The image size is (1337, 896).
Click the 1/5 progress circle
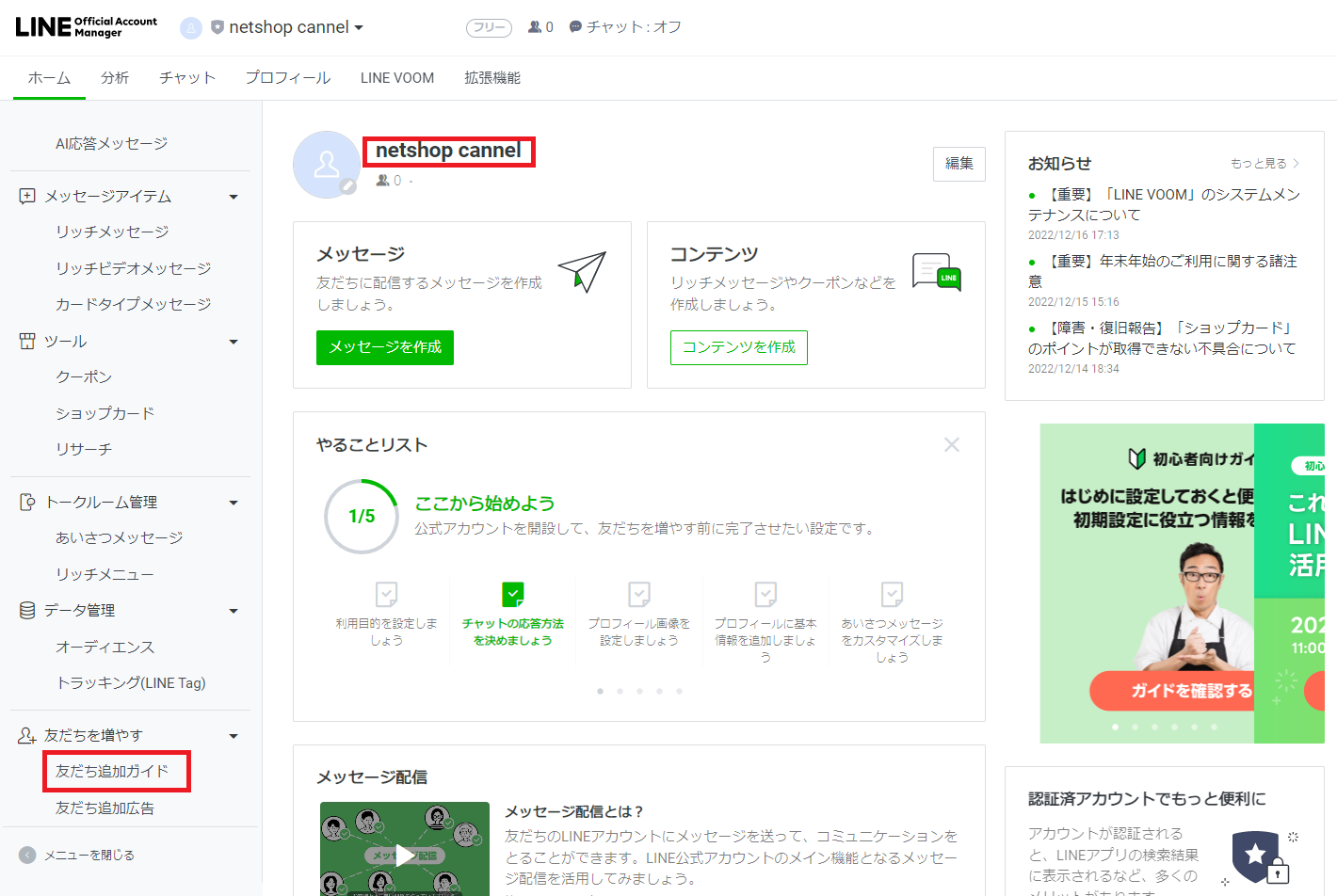click(362, 516)
